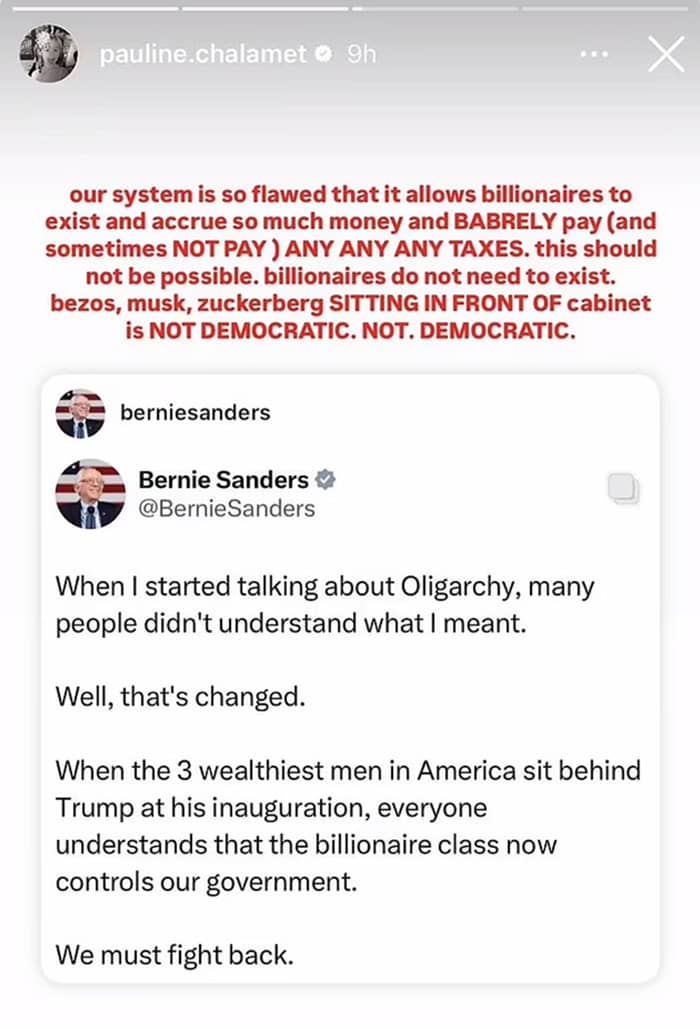Click the 9h story timestamp
Screen dimensions: 700x1028
[361, 55]
